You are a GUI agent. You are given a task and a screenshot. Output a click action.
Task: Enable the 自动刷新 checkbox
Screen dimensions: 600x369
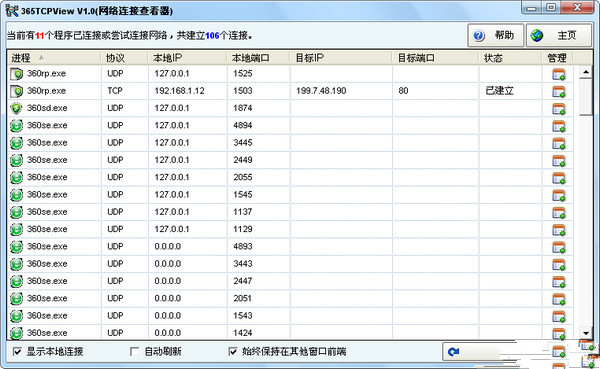[134, 351]
